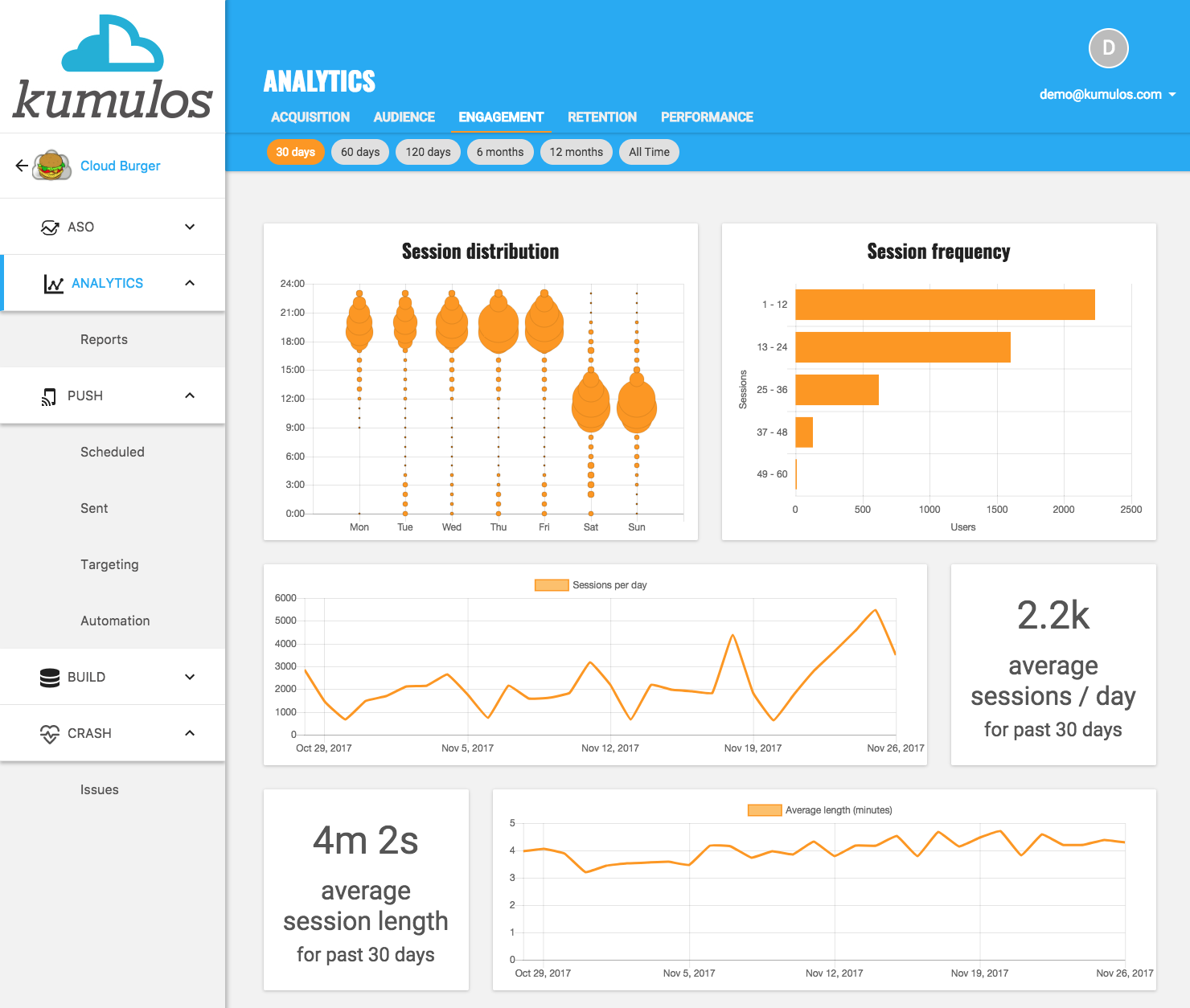Click the Session frequency title

(x=938, y=252)
